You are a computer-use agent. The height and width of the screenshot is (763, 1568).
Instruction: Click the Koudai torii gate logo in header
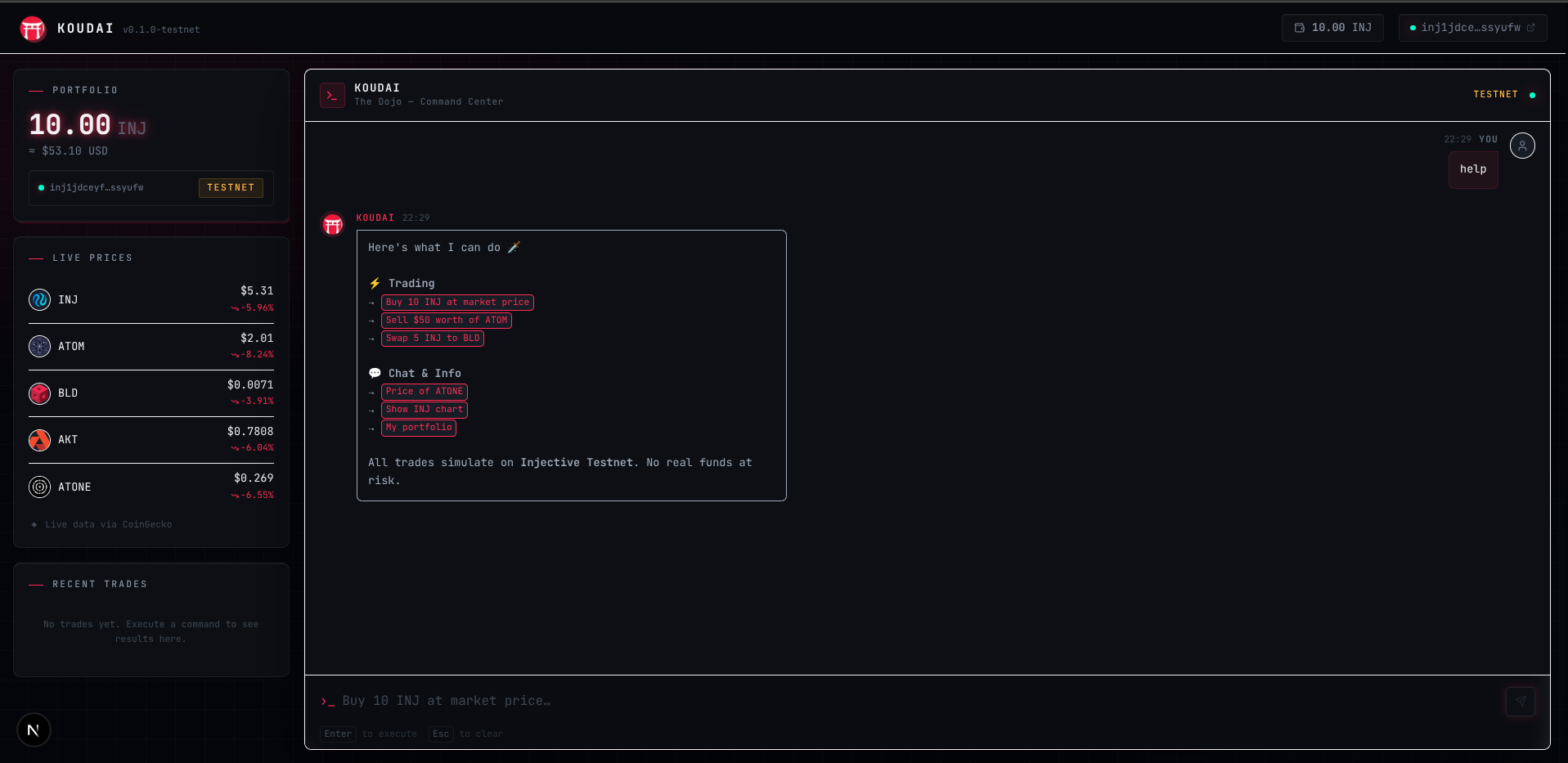(33, 29)
